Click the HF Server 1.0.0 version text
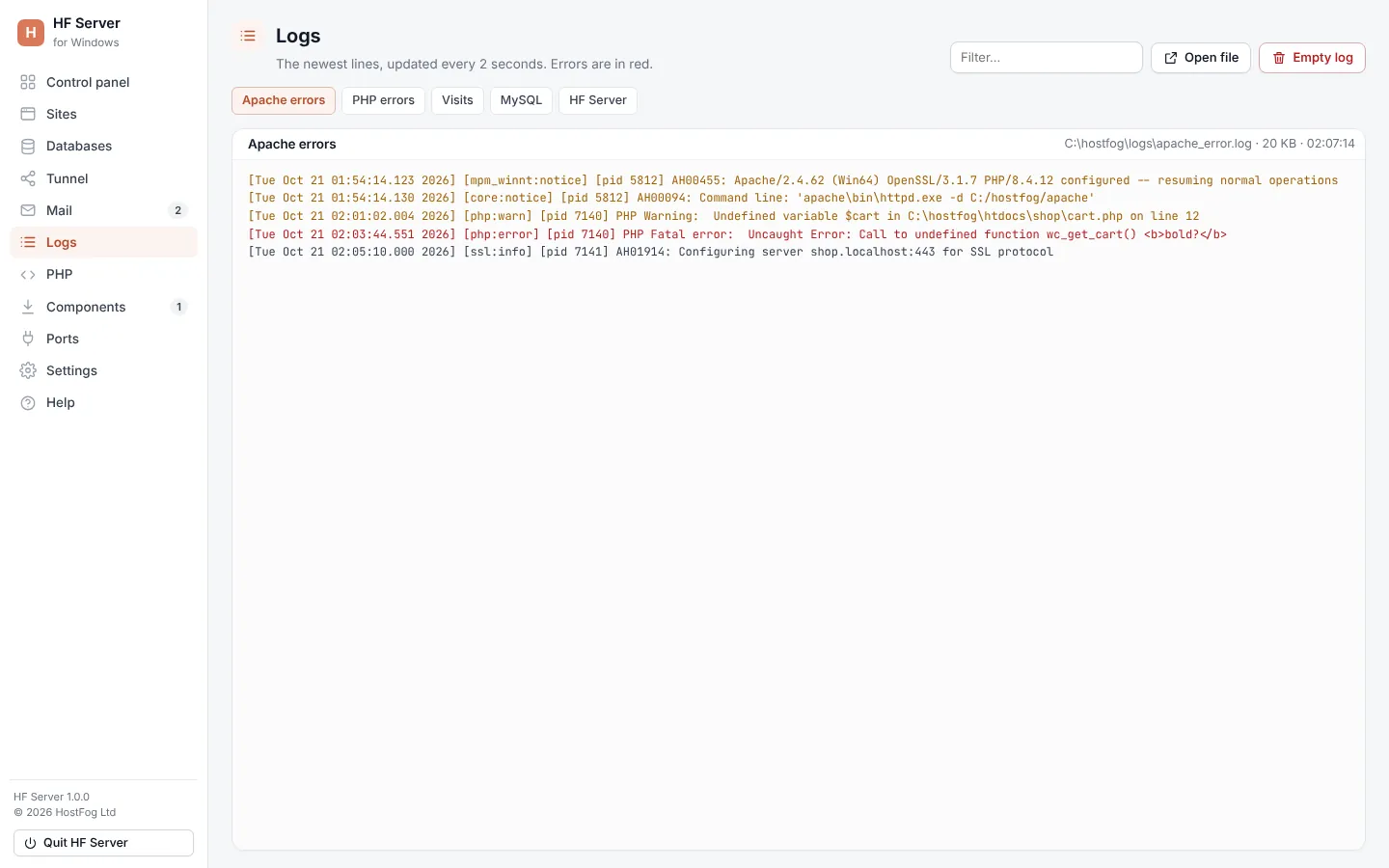This screenshot has width=1389, height=868. 51,797
